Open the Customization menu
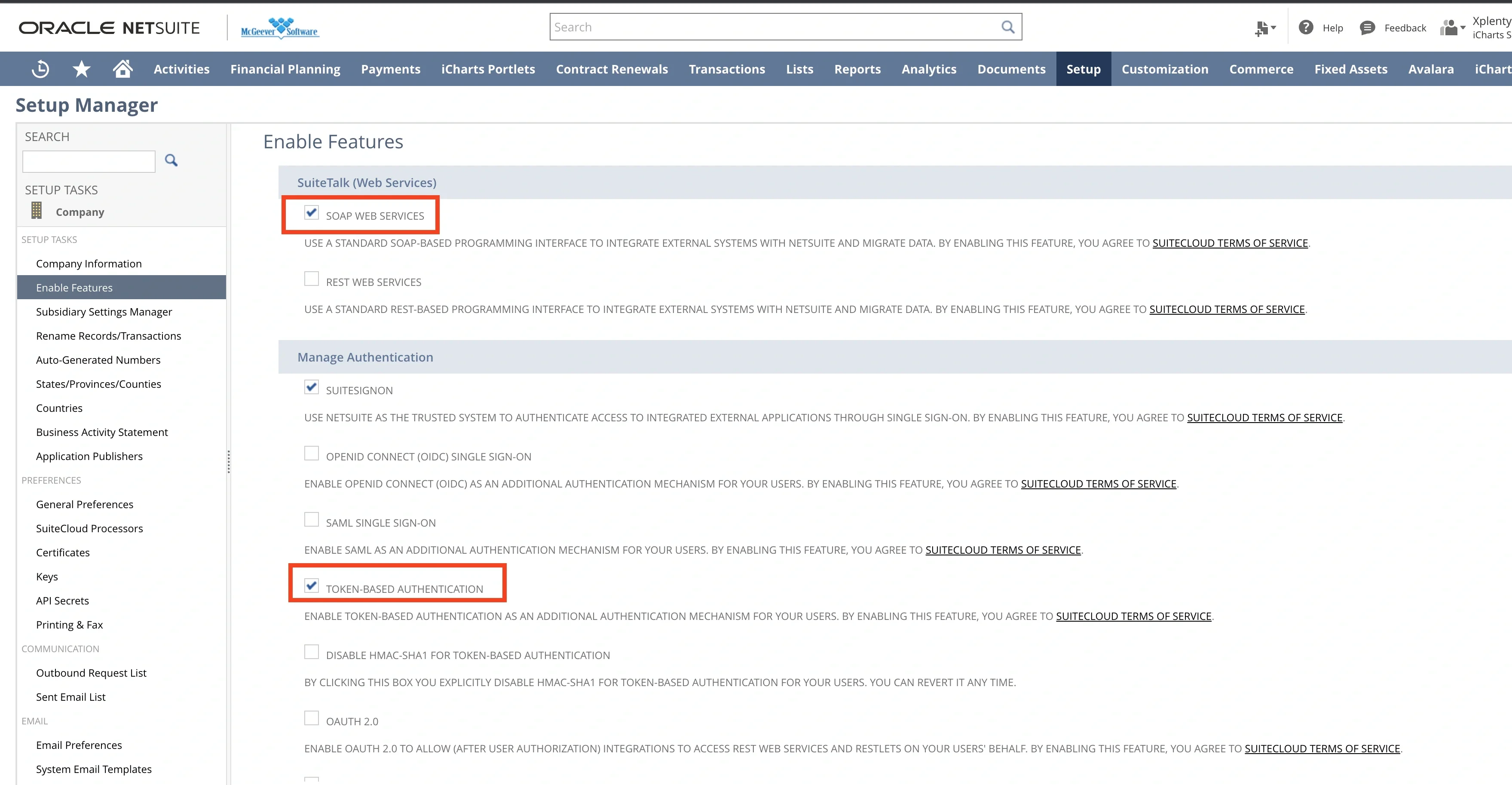The image size is (1512, 785). pyautogui.click(x=1165, y=69)
